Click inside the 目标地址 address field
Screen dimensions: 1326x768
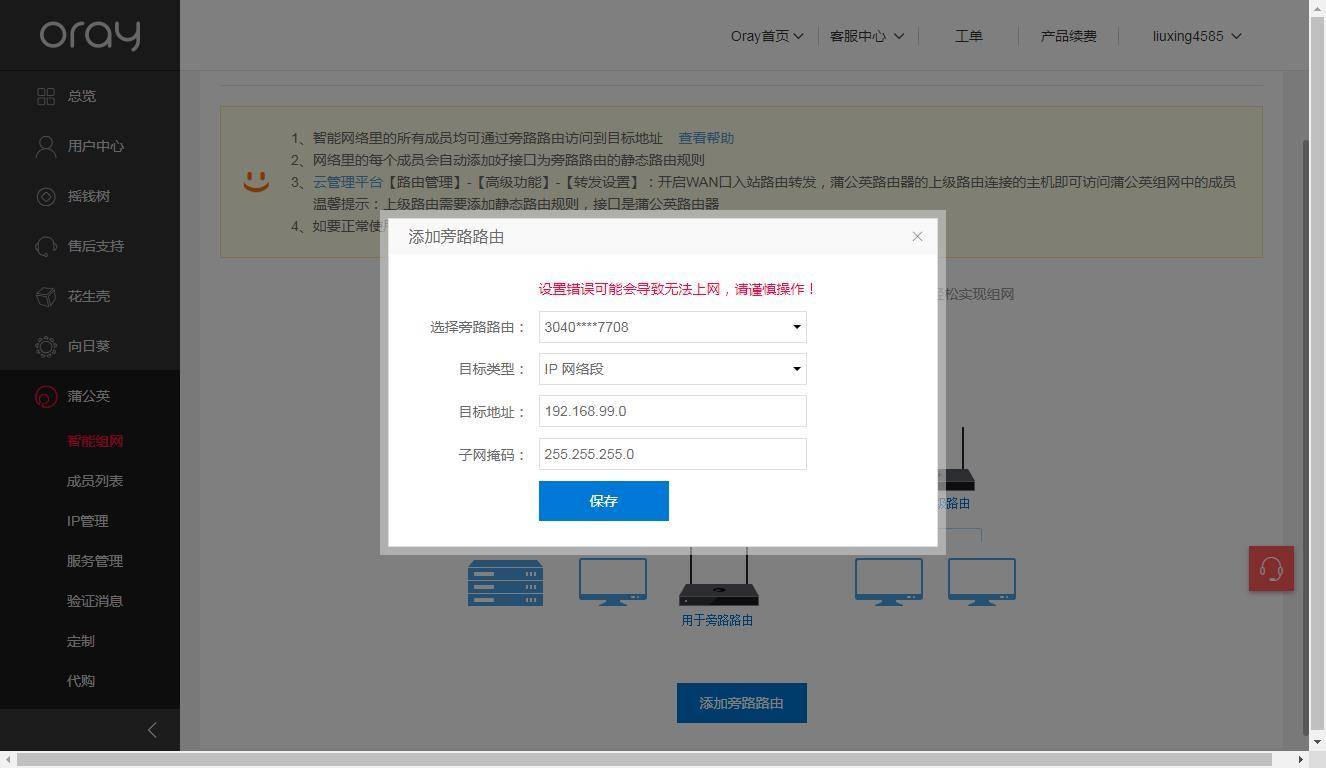click(x=672, y=411)
